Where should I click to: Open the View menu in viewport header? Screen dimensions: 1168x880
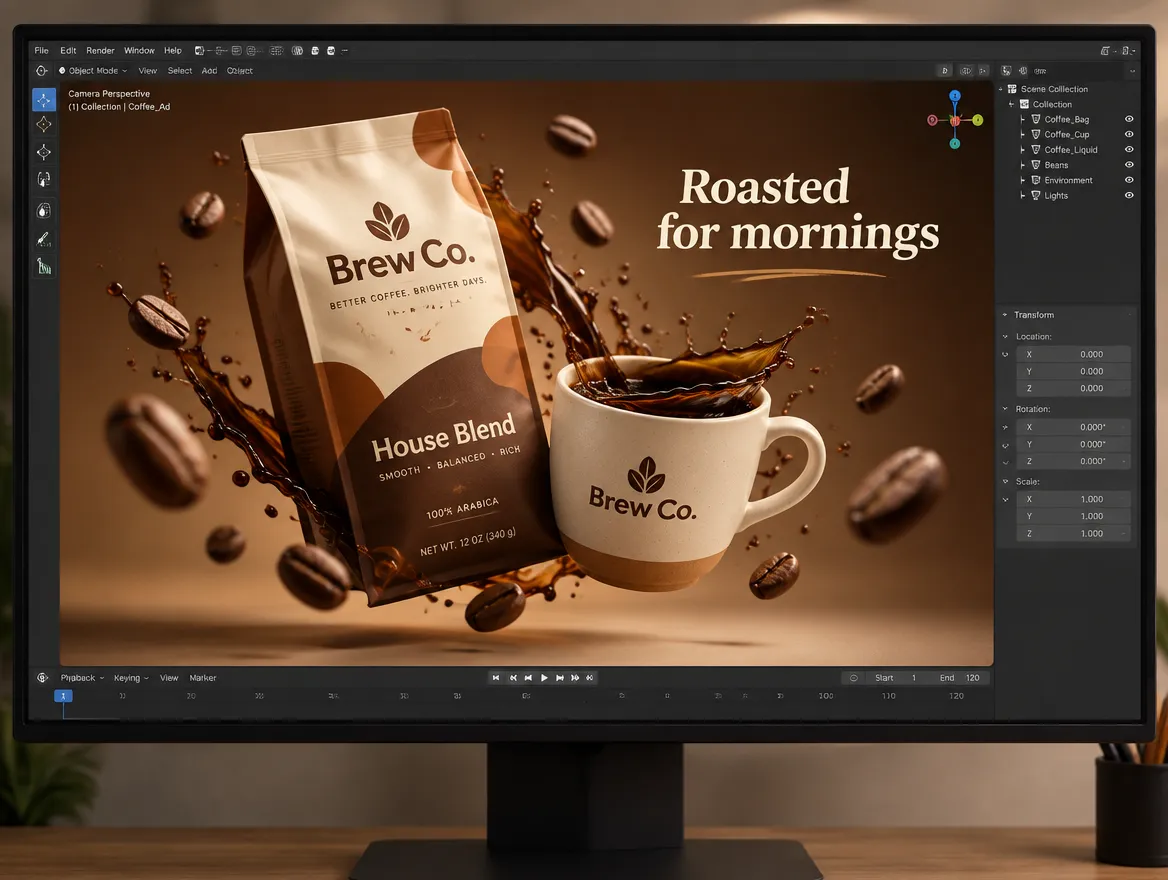[x=147, y=71]
